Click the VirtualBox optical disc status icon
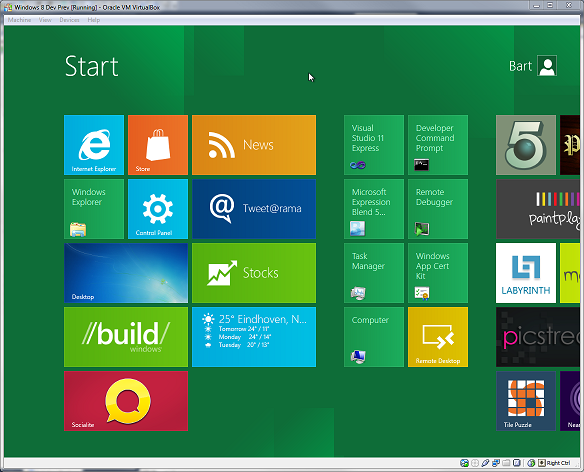 tap(475, 463)
